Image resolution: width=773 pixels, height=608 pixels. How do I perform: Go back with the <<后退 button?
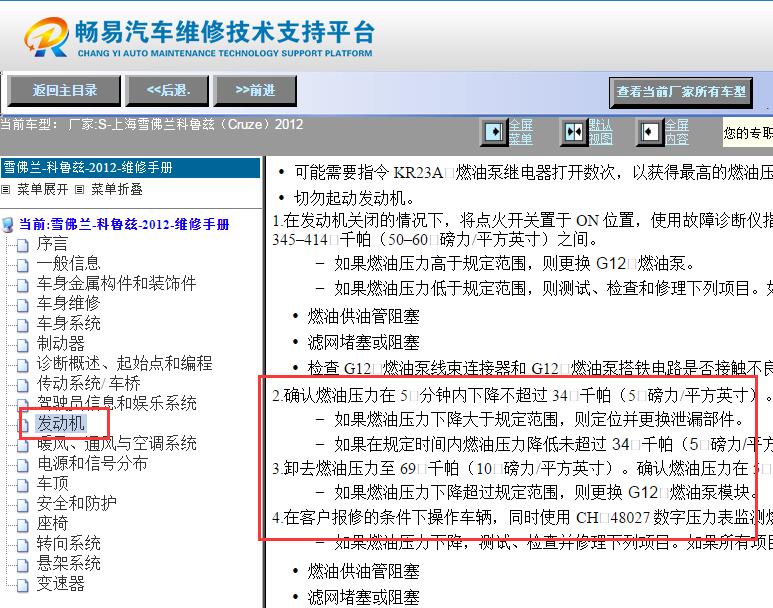click(167, 91)
